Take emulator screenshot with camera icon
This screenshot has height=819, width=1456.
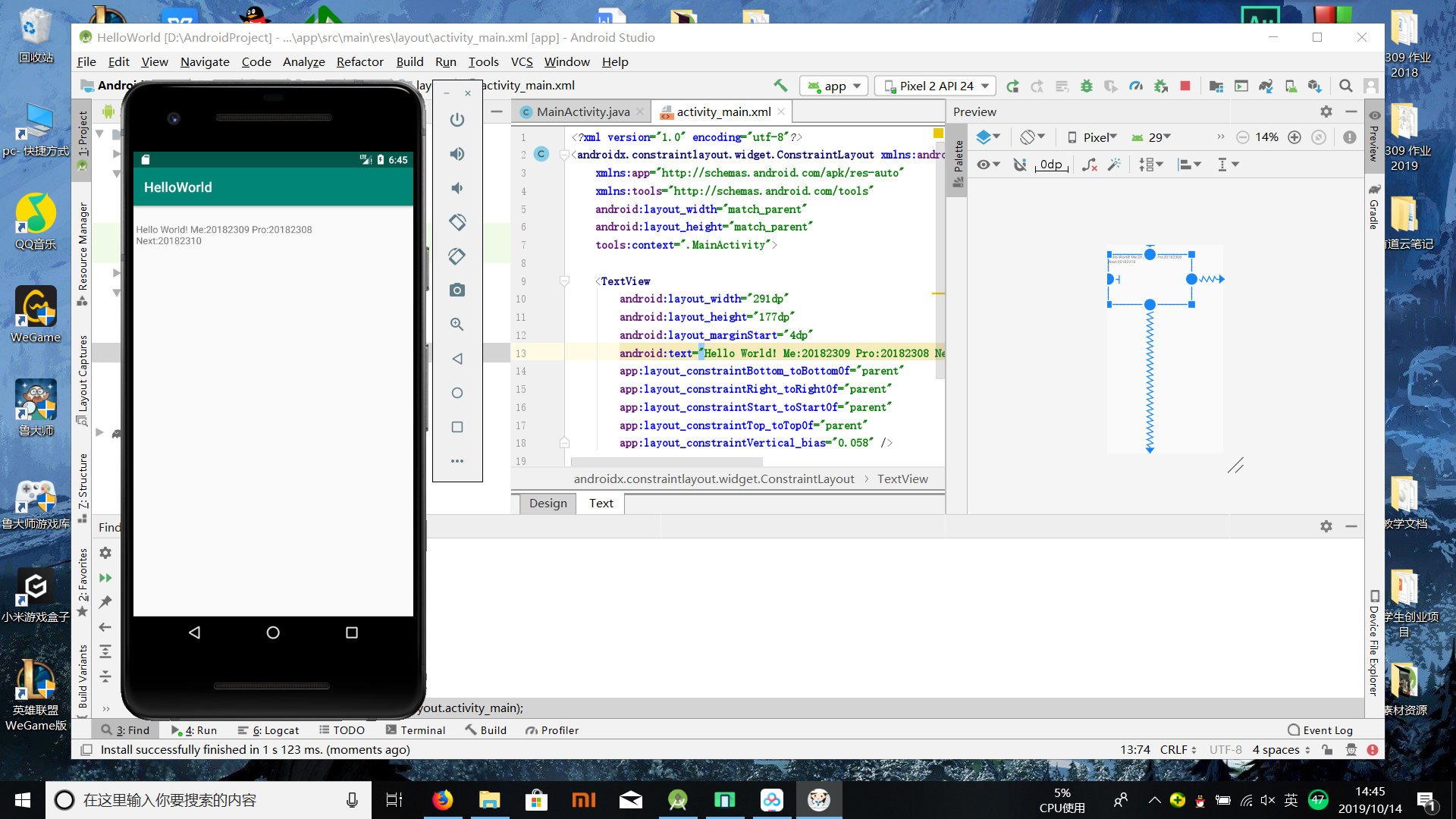[457, 290]
